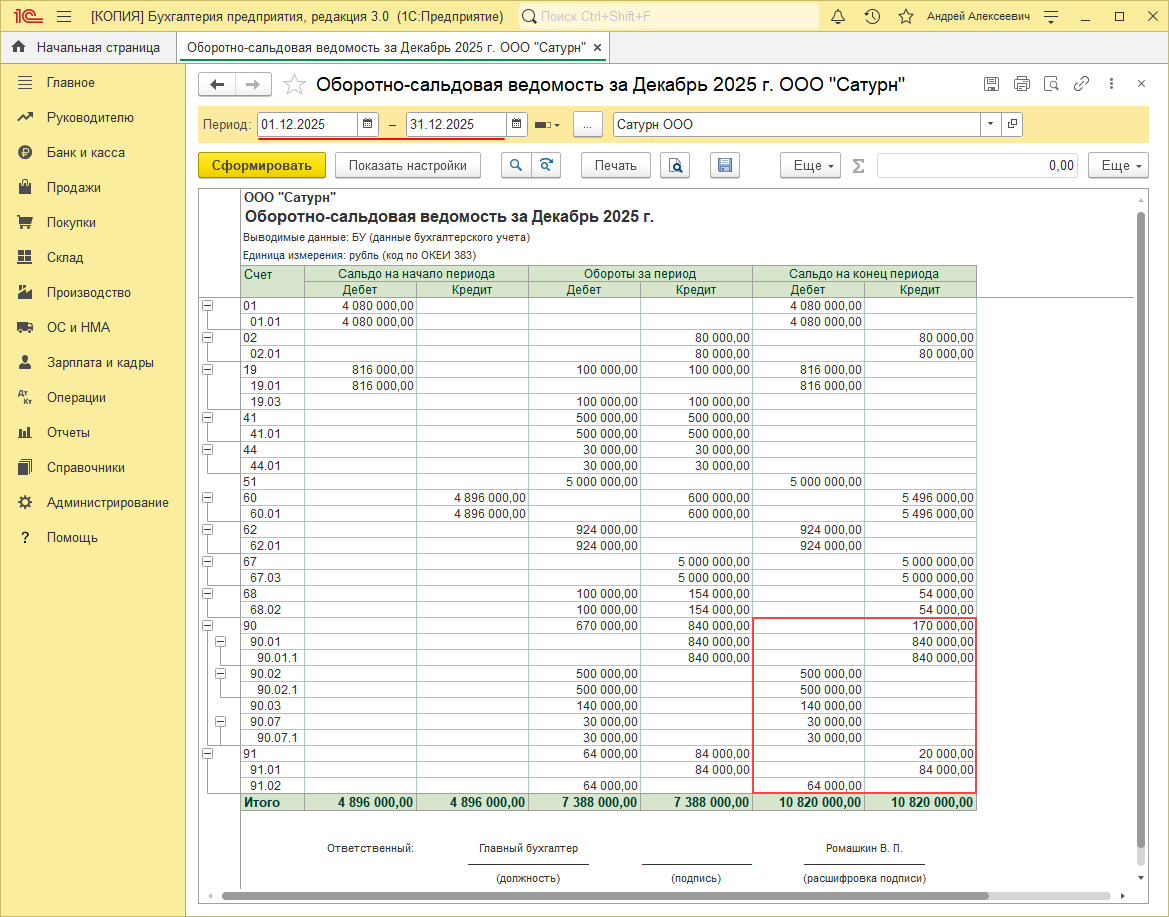1169x917 pixels.
Task: Click the Сформировать button
Action: (x=262, y=166)
